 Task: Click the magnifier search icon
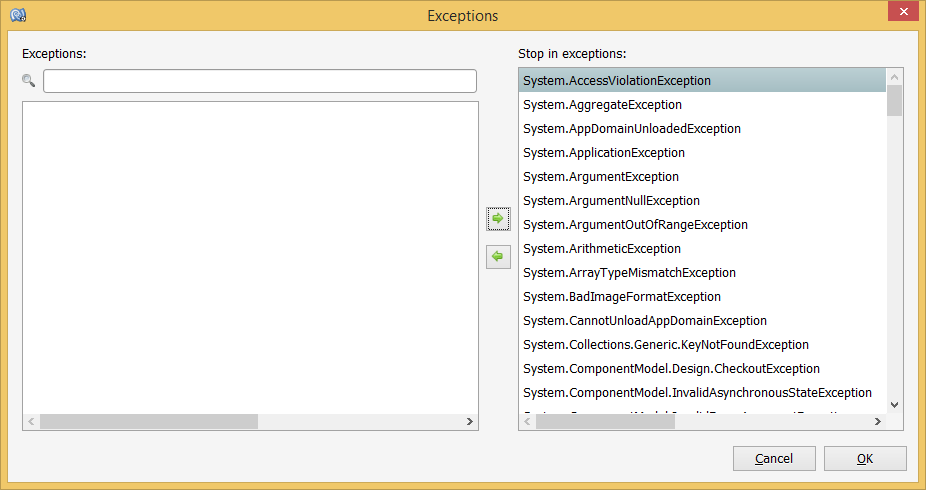pos(29,80)
